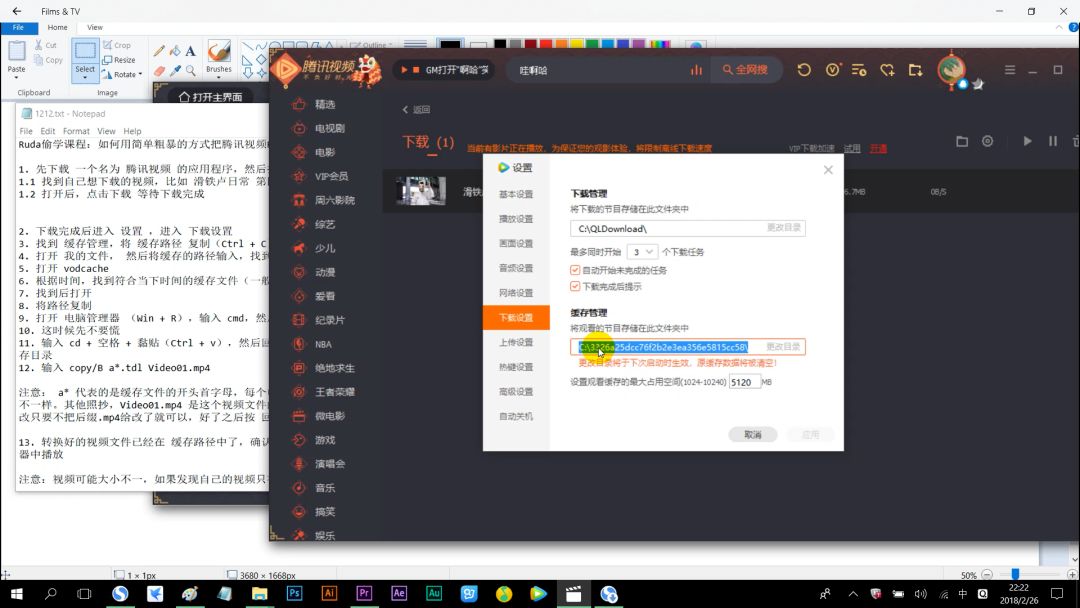Click the Crop button in Paint

click(117, 45)
